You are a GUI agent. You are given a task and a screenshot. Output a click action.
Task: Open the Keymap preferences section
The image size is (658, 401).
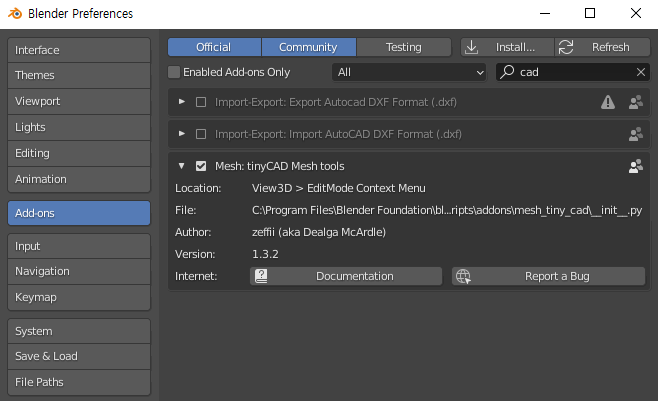tap(79, 297)
